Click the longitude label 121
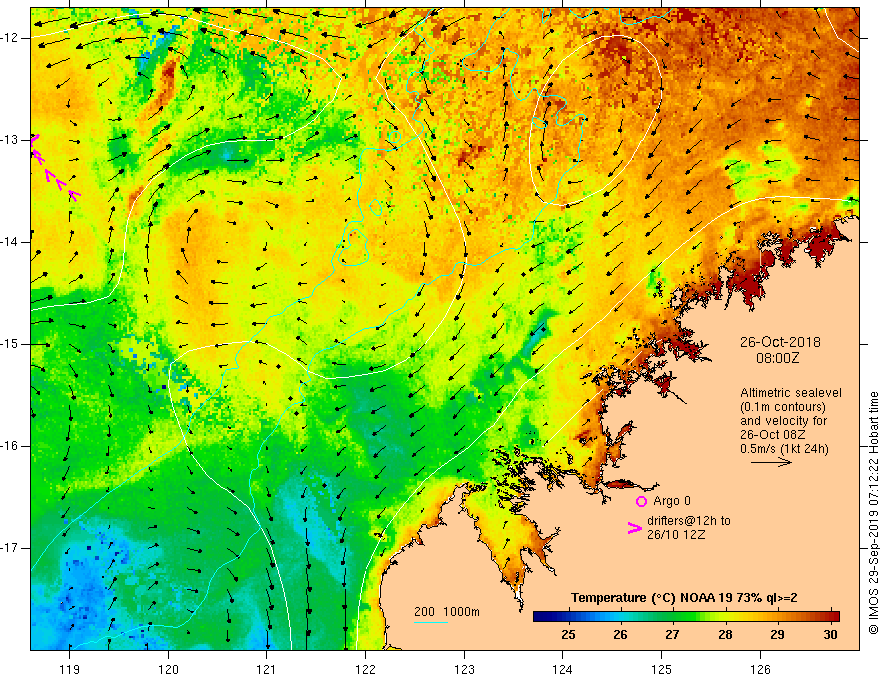 (x=267, y=669)
